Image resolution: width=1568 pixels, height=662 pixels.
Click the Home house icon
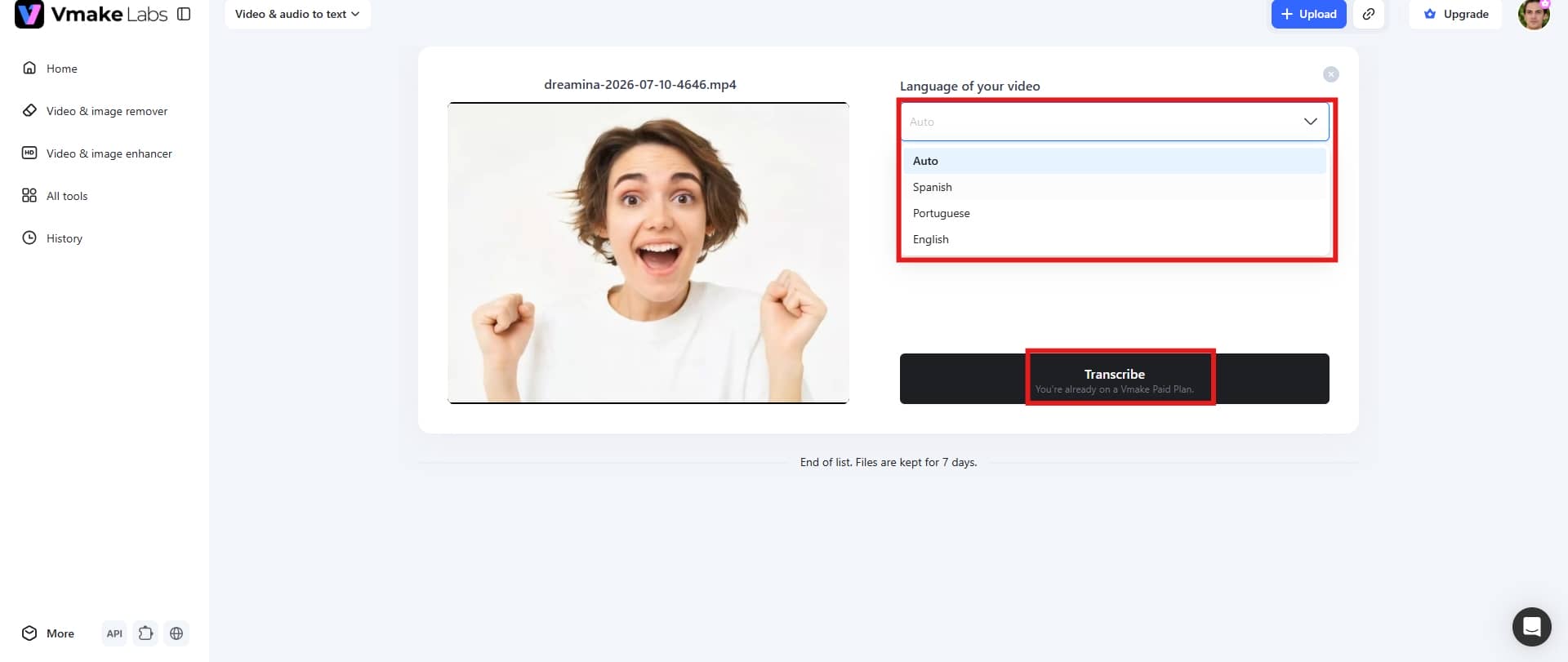point(29,68)
